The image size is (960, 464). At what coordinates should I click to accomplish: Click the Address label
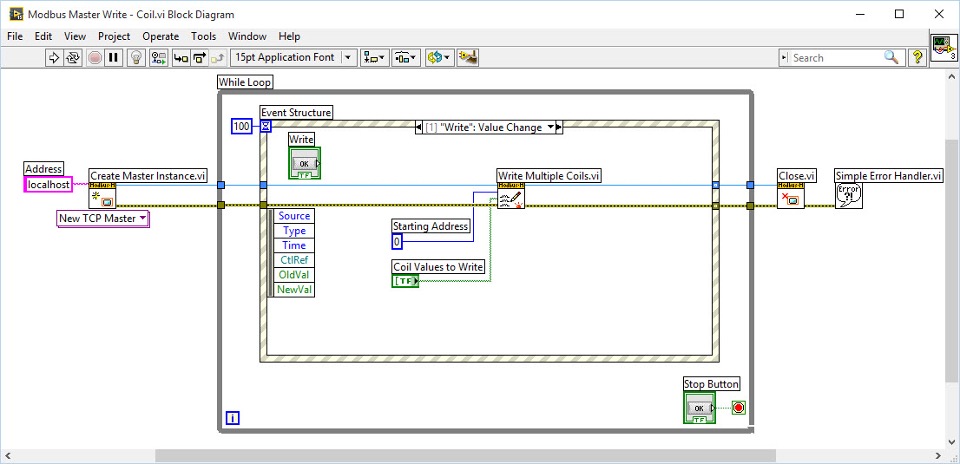pos(43,169)
